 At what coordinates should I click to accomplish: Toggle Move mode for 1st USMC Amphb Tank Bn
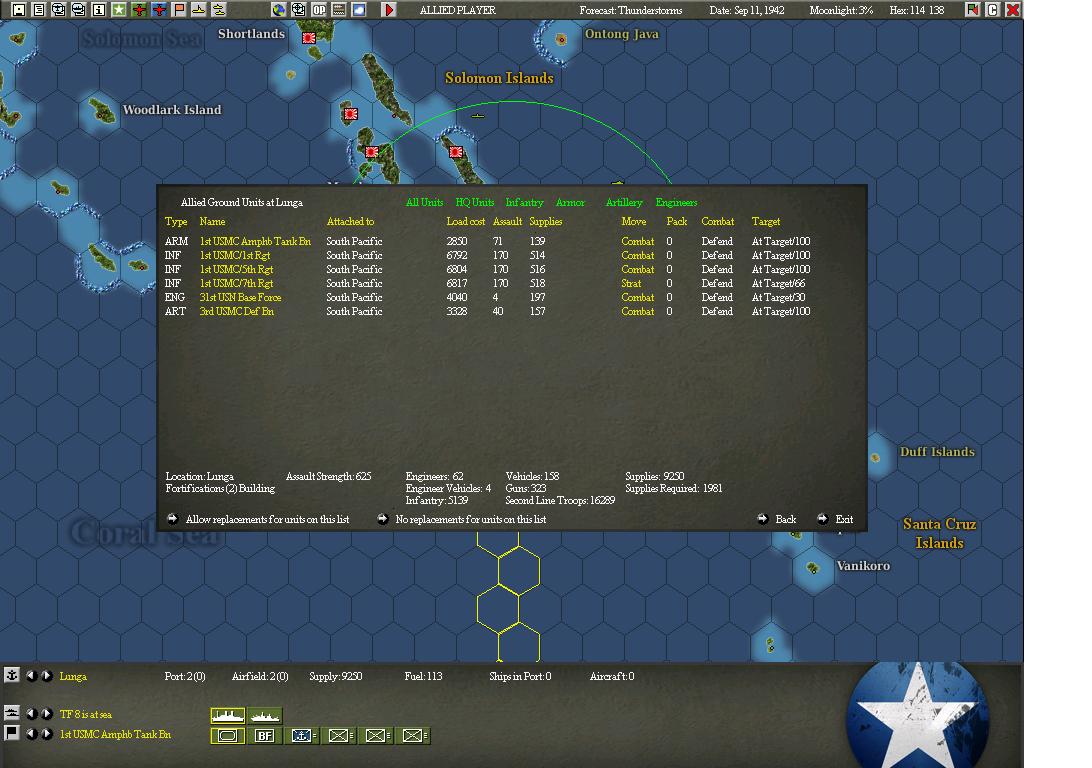[x=637, y=242]
